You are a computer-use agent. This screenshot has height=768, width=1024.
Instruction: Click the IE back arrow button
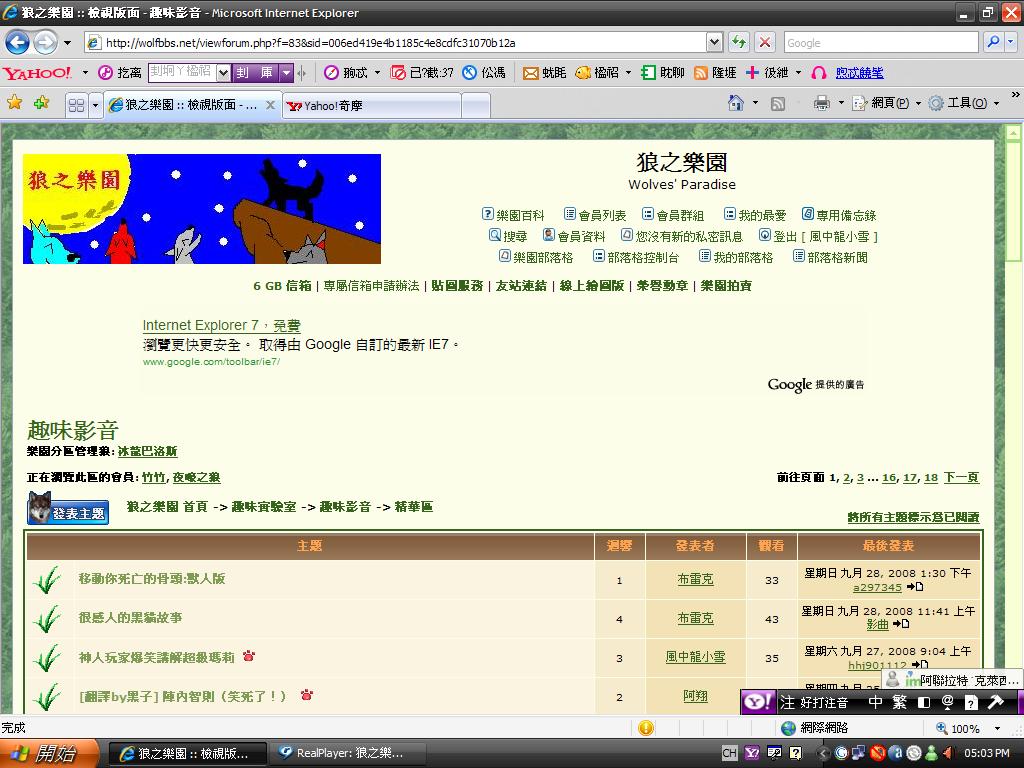[18, 42]
